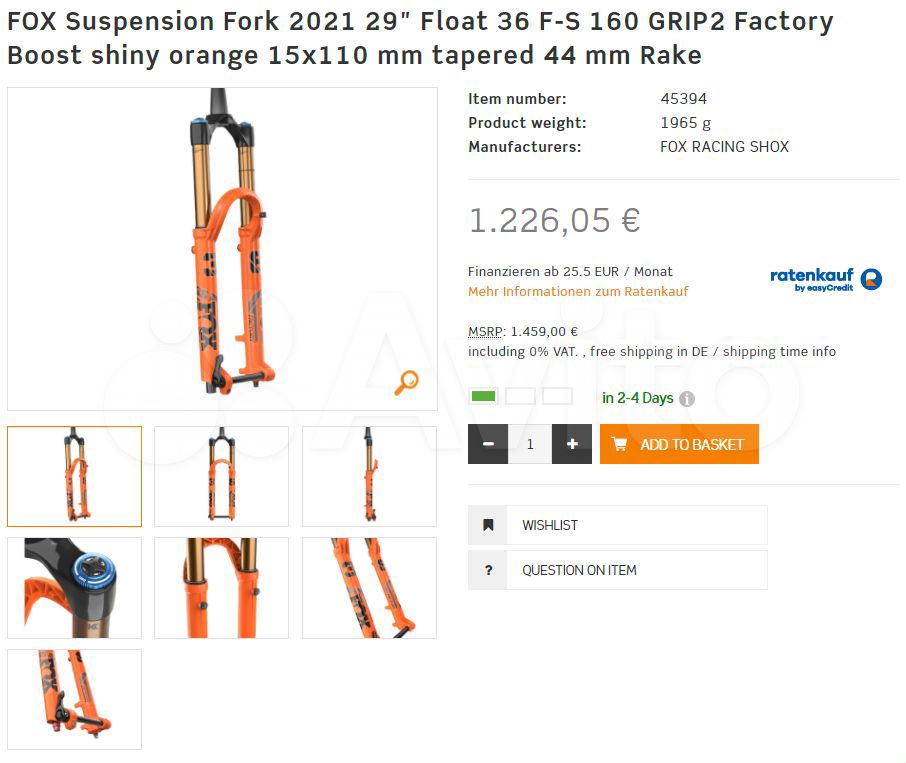Click the quantity input field
The width and height of the screenshot is (906, 763).
530,444
